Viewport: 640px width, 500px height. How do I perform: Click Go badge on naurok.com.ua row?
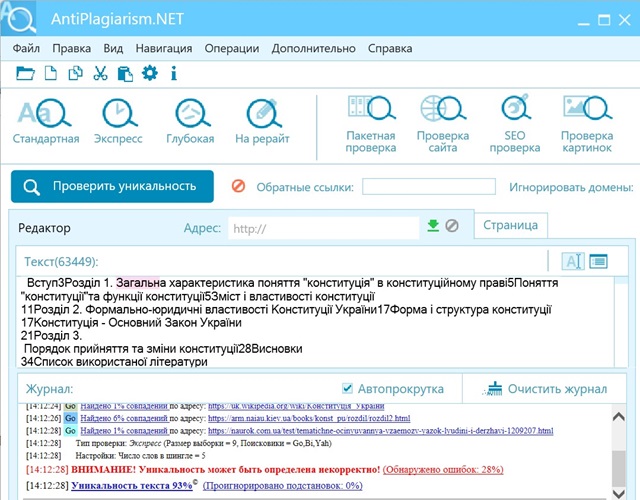(x=70, y=431)
